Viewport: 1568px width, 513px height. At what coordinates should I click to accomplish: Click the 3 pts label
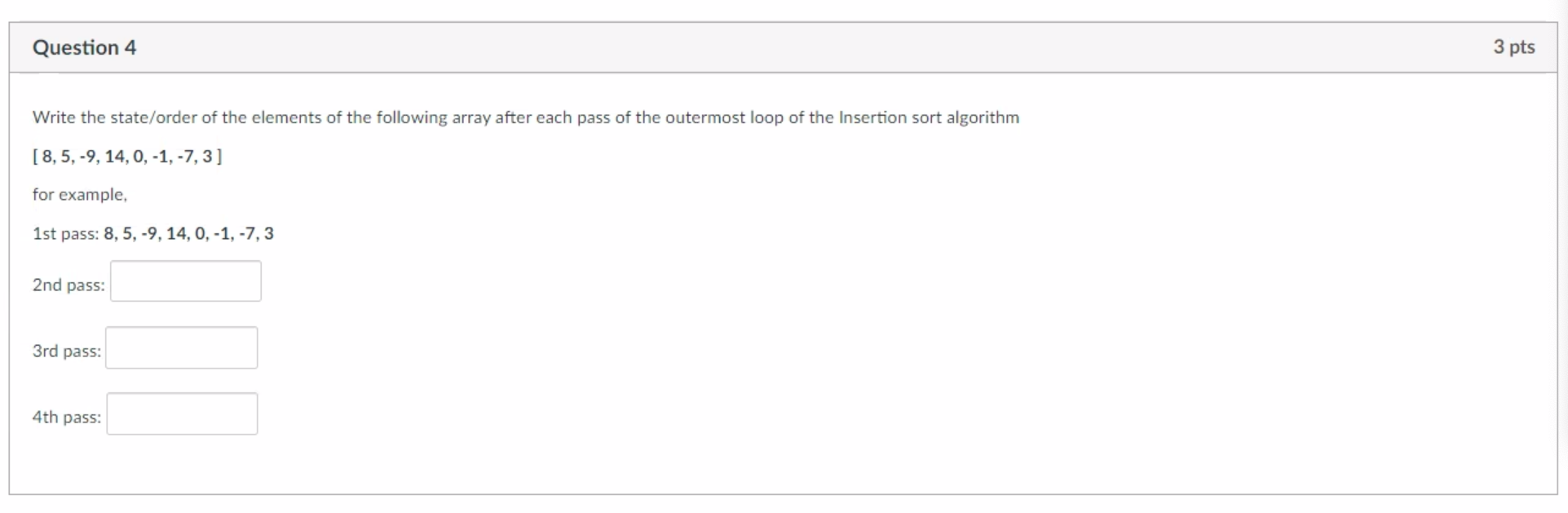pyautogui.click(x=1514, y=47)
